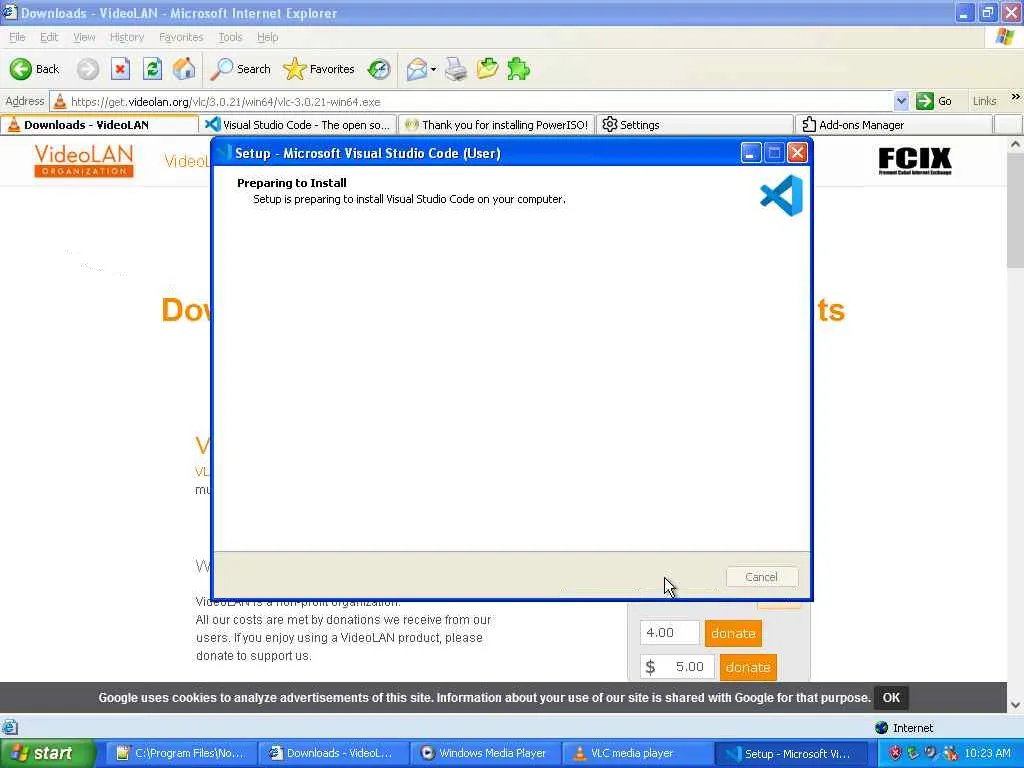Open the History menu
Image resolution: width=1024 pixels, height=768 pixels.
pyautogui.click(x=127, y=37)
